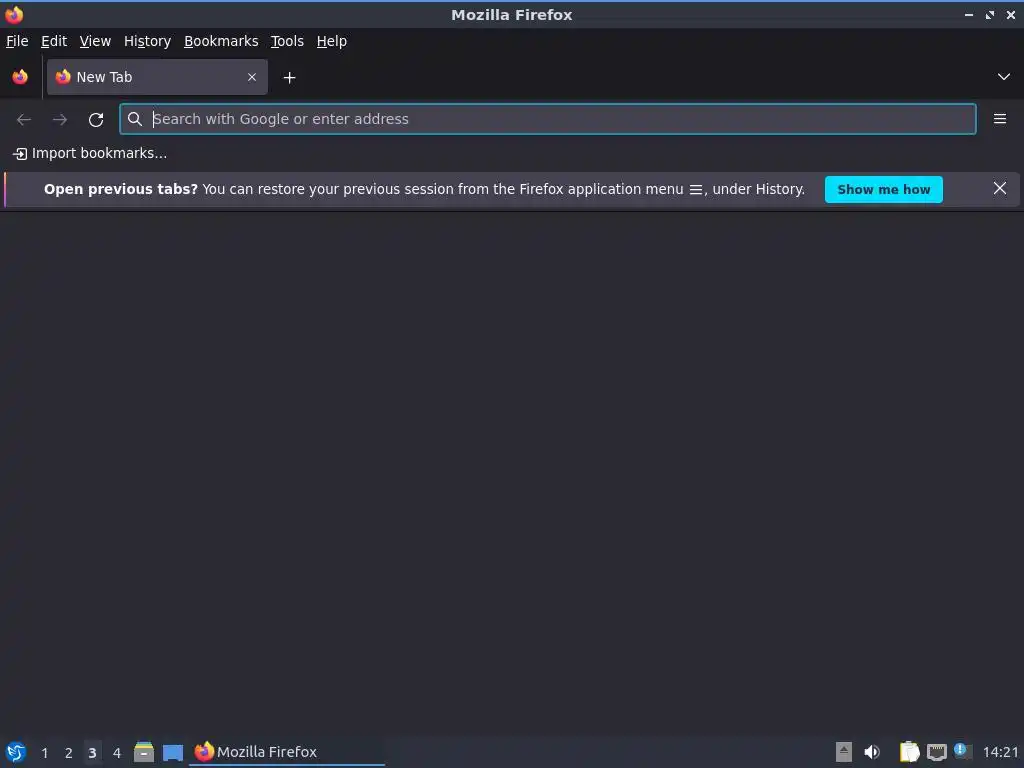The height and width of the screenshot is (768, 1024).
Task: Open the View menu
Action: pos(95,41)
